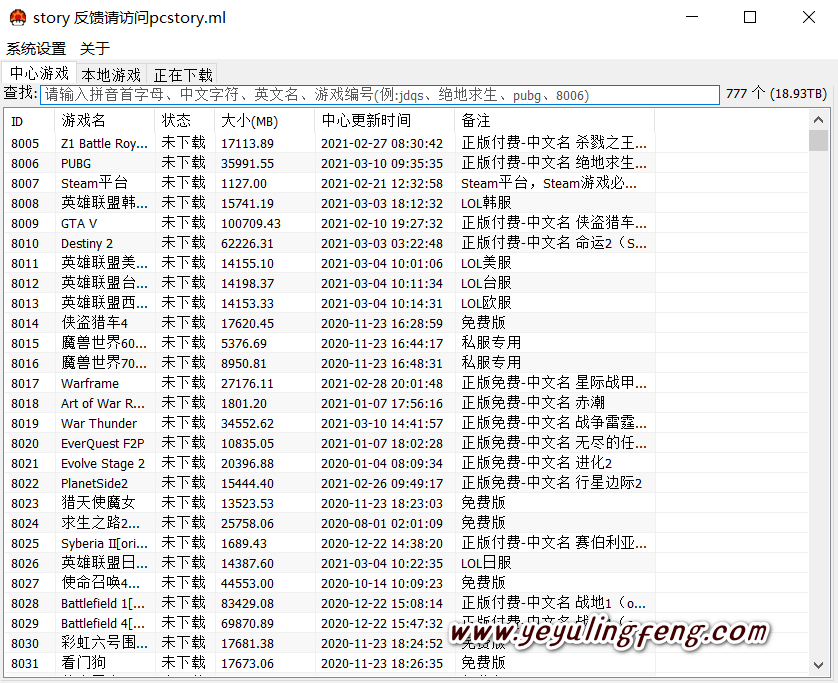The width and height of the screenshot is (838, 683).
Task: Click the 未下载 status for 8019
Action: tap(183, 423)
